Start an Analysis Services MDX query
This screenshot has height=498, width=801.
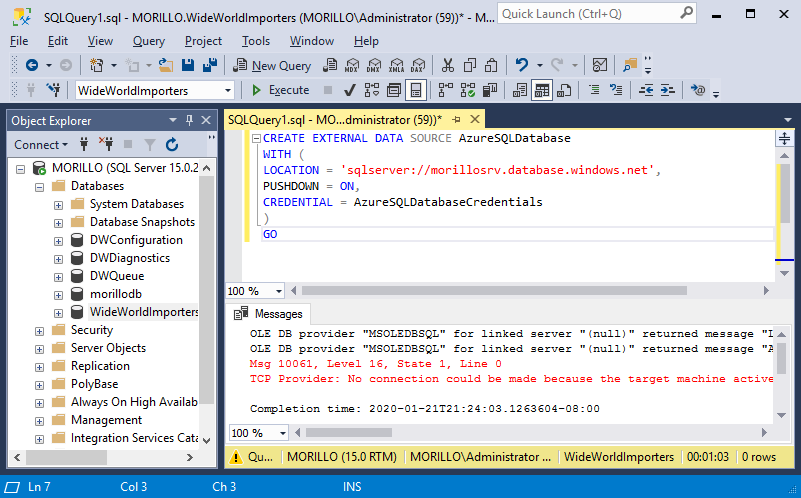(x=352, y=65)
